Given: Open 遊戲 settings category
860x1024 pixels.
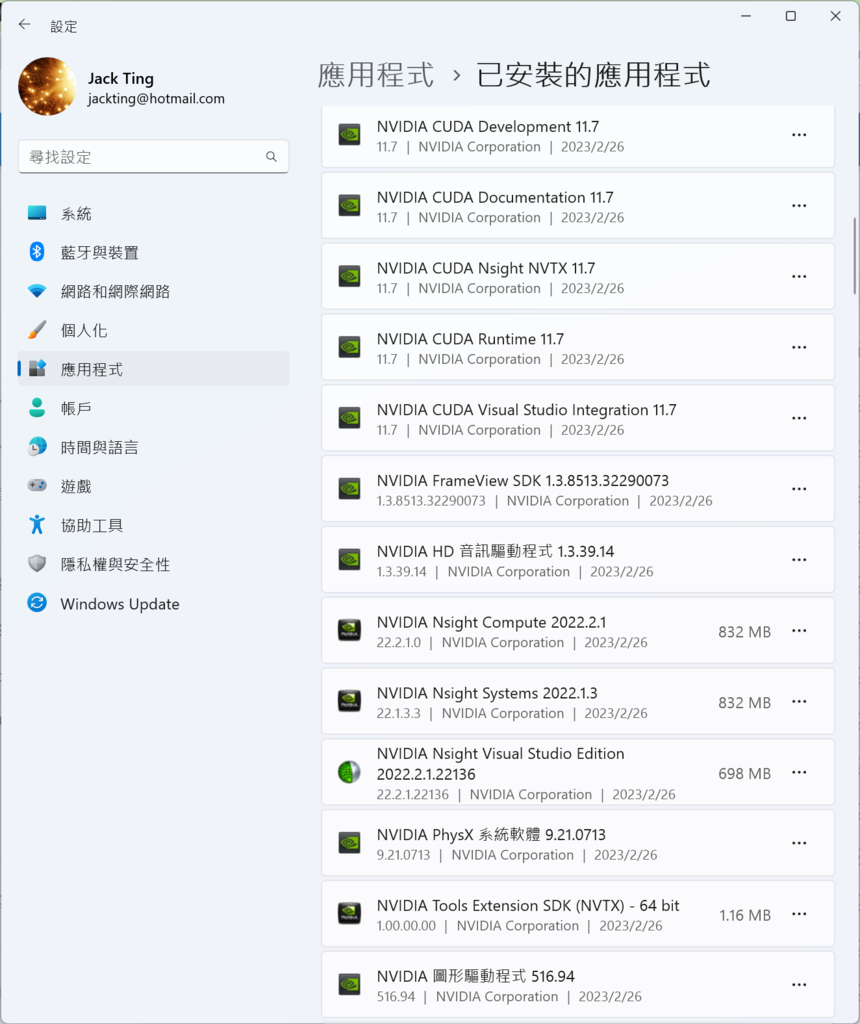Looking at the screenshot, I should click(x=153, y=487).
